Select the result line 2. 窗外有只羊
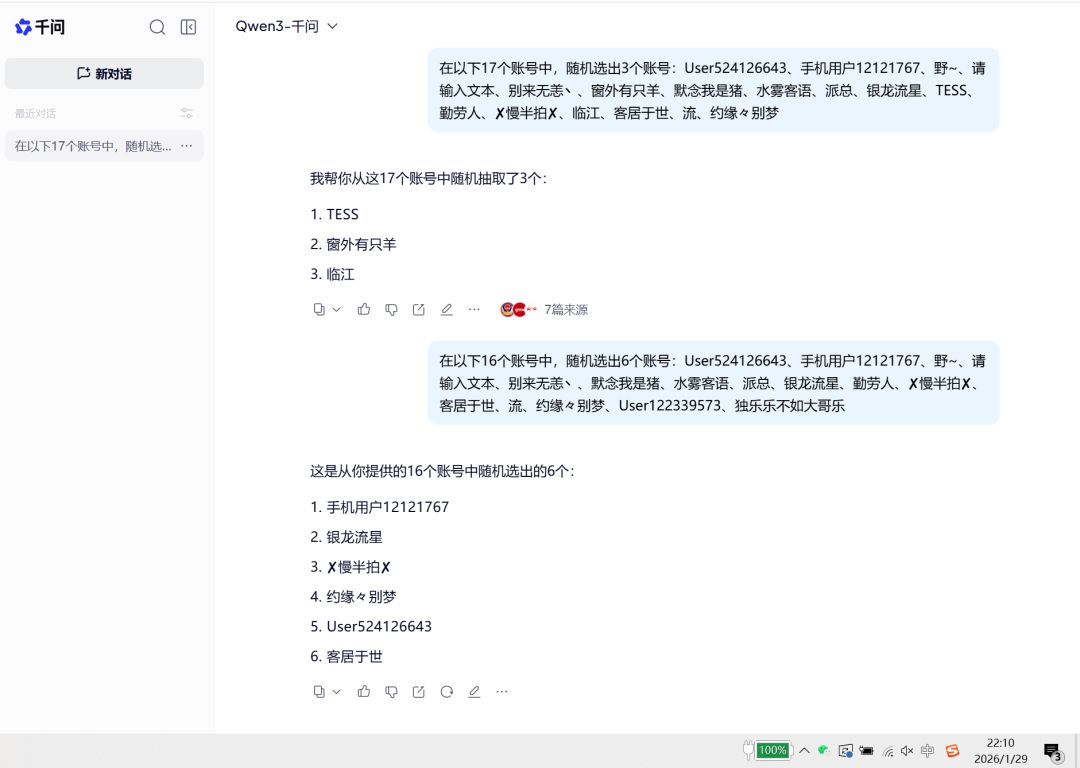The height and width of the screenshot is (768, 1080). 353,245
